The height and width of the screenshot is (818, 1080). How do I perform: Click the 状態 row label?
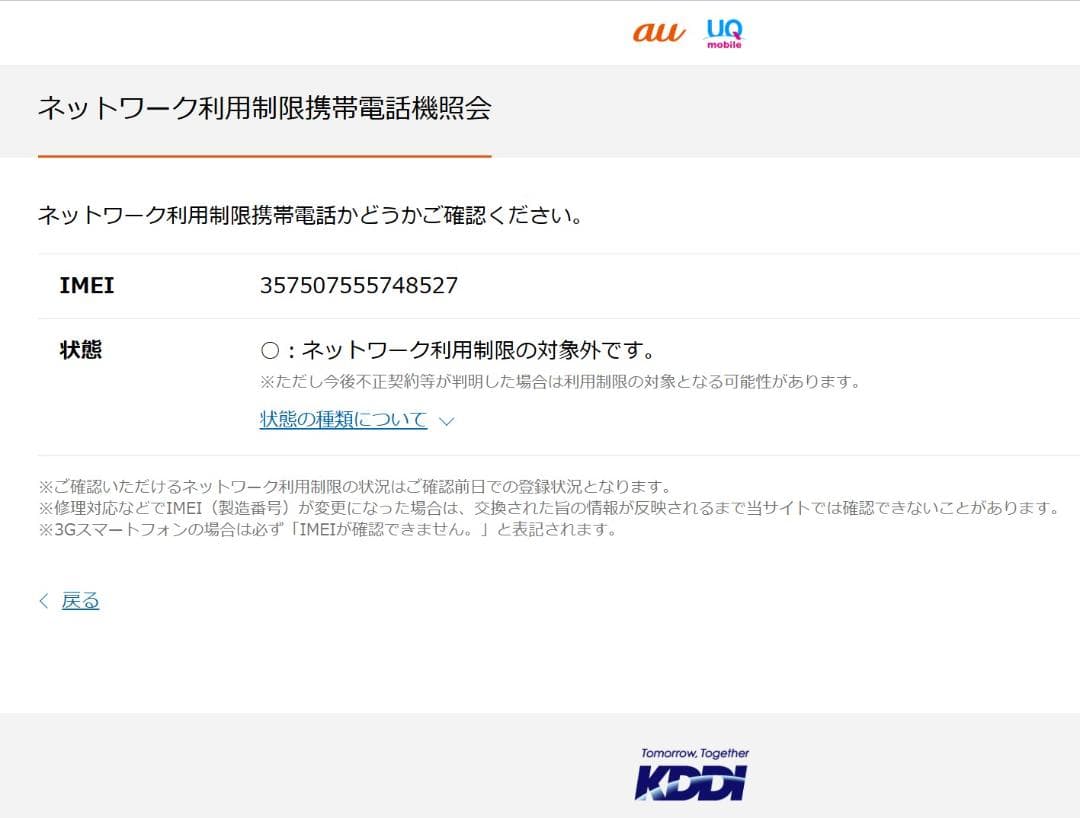point(81,350)
